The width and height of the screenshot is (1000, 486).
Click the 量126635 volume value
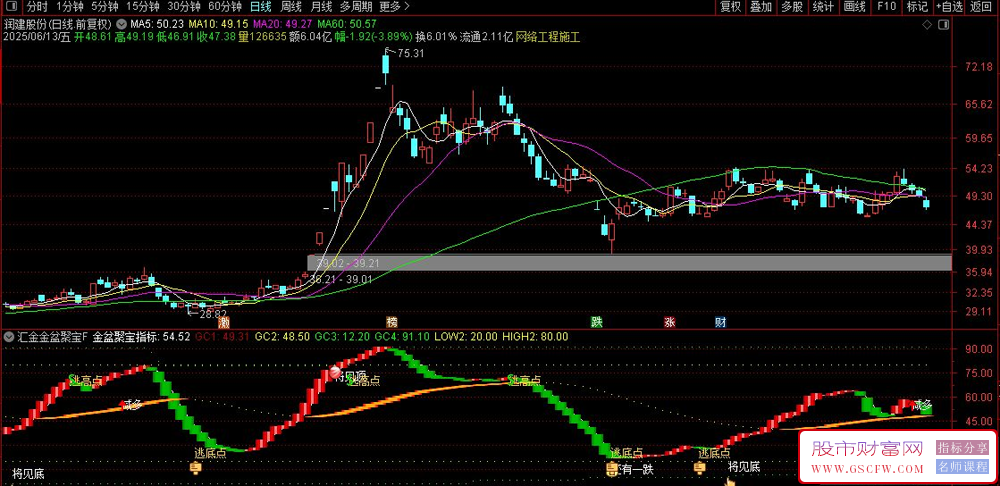click(261, 37)
